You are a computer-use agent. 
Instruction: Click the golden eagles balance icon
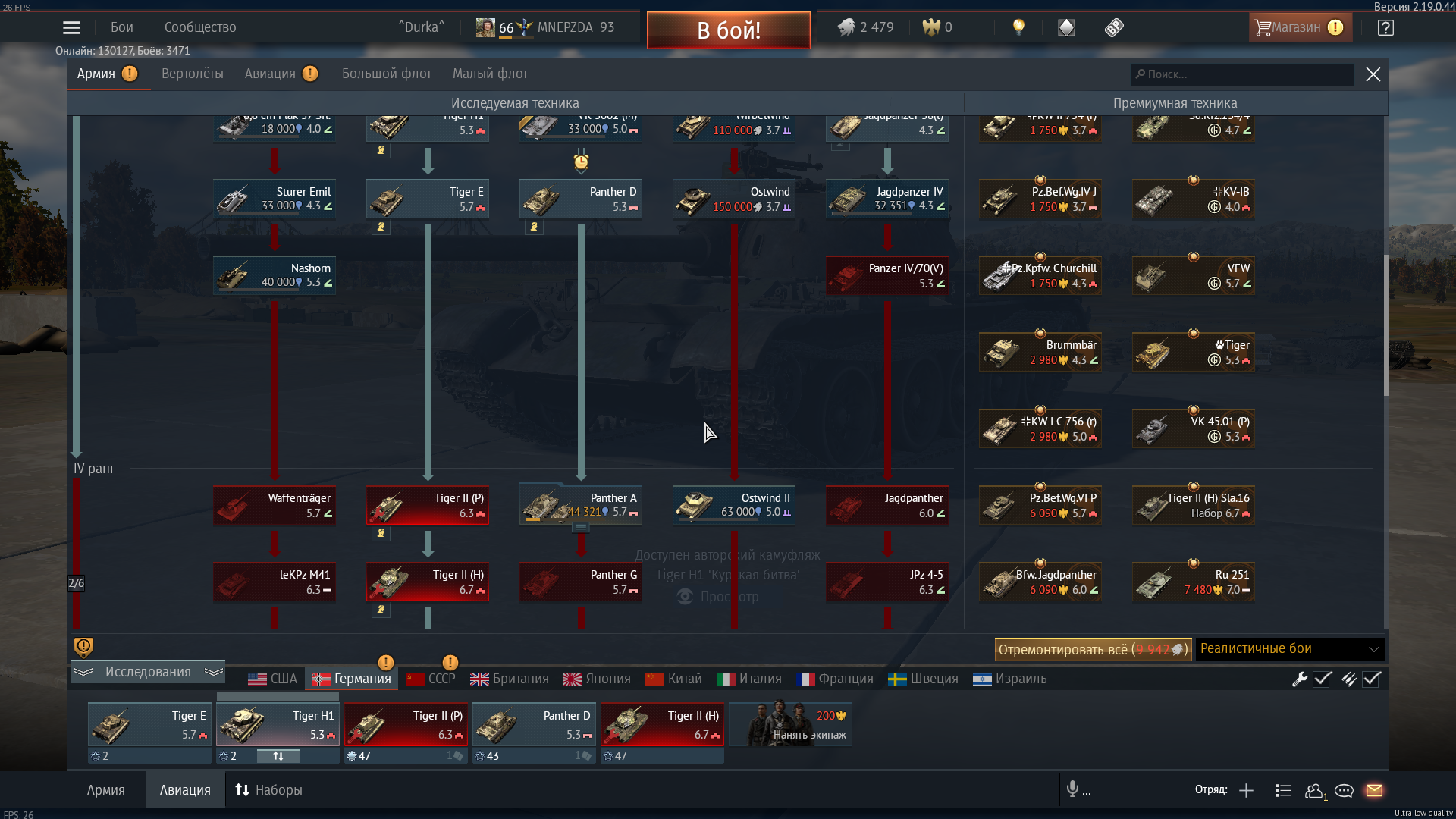(930, 27)
